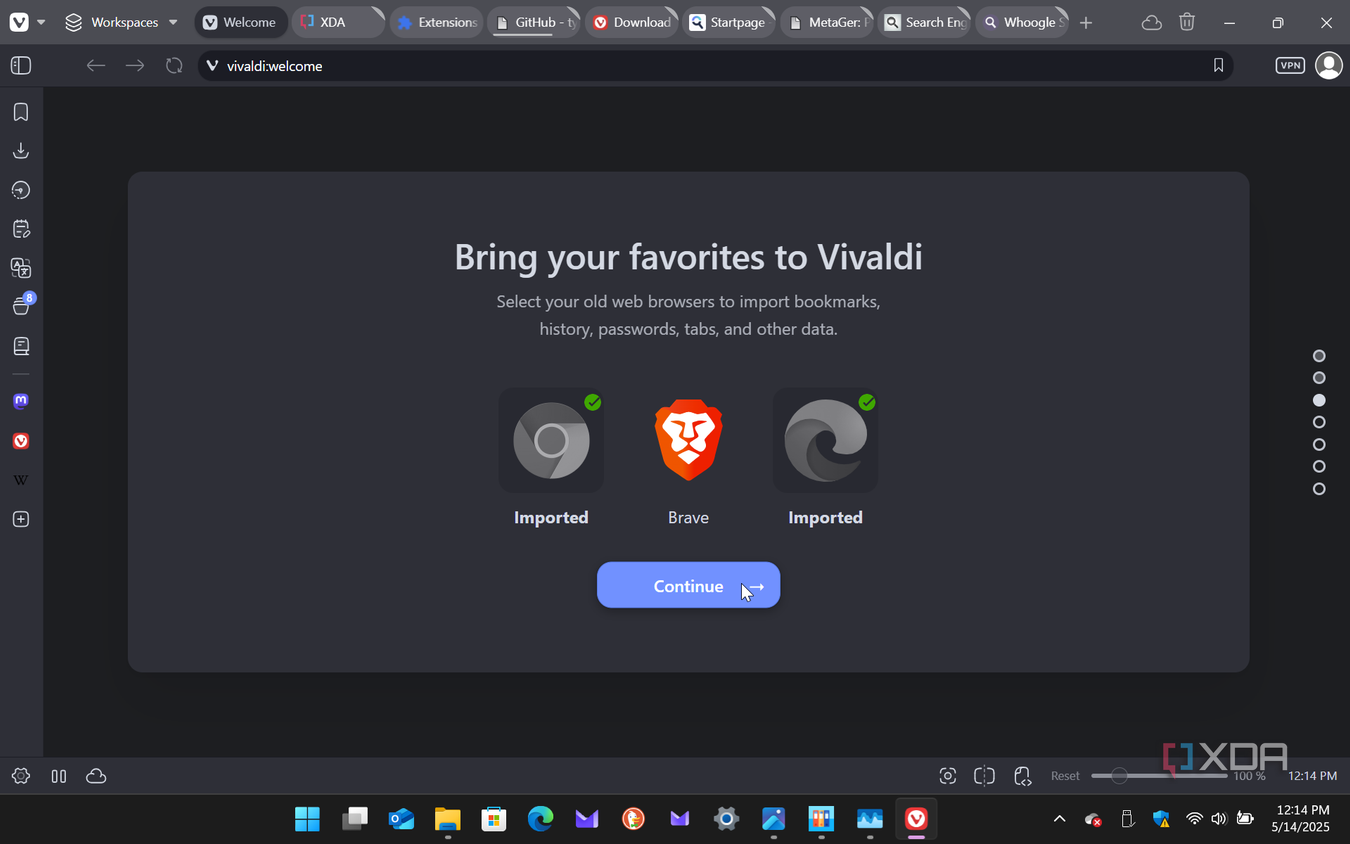This screenshot has height=844, width=1350.
Task: Open Task View in taskbar
Action: (x=355, y=819)
